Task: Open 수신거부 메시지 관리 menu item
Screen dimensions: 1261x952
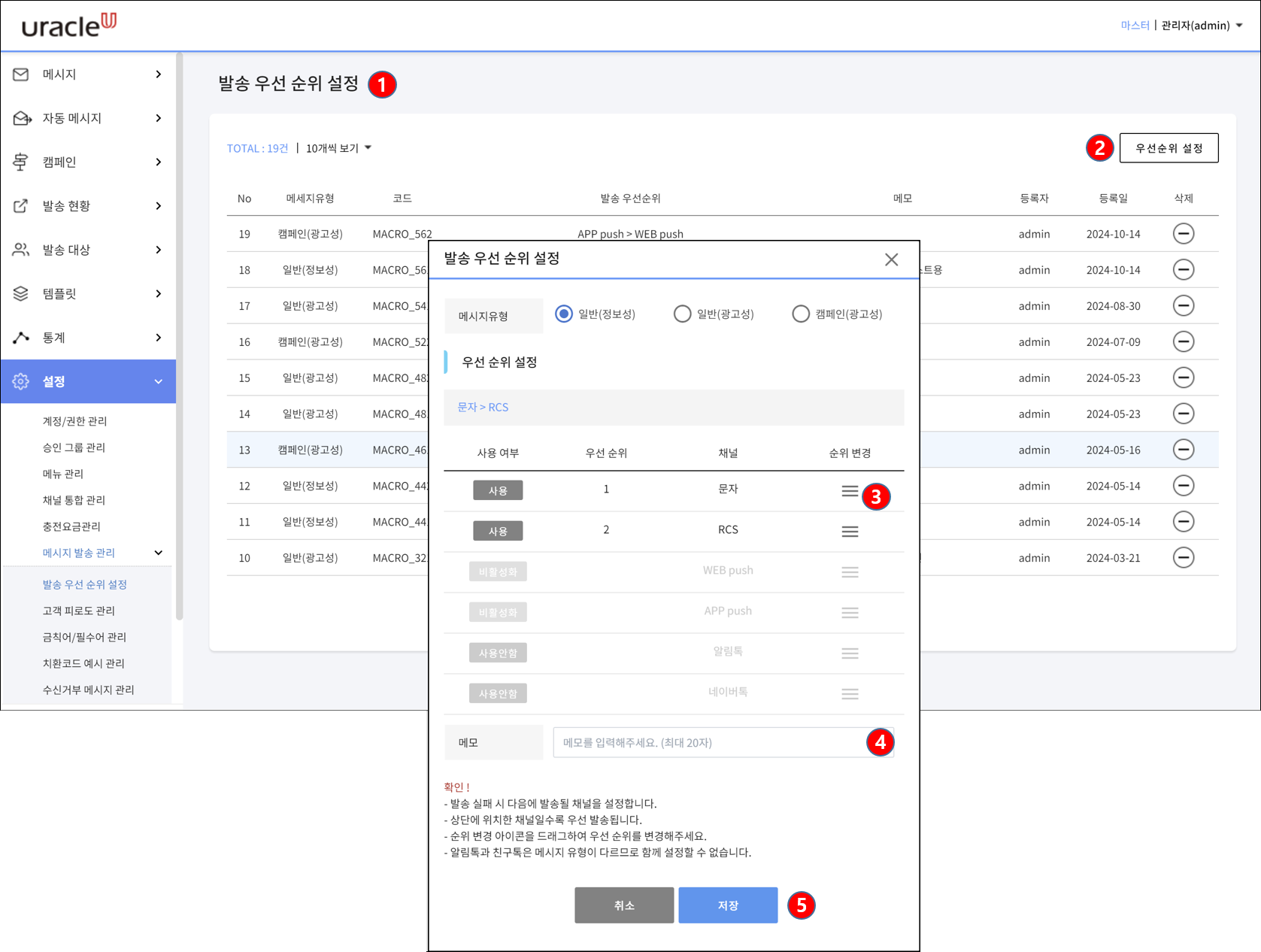Action: point(88,690)
